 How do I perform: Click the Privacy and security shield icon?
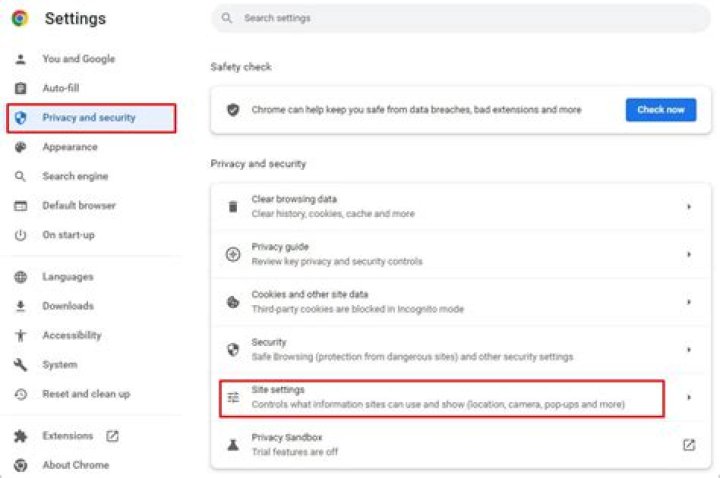pos(20,118)
